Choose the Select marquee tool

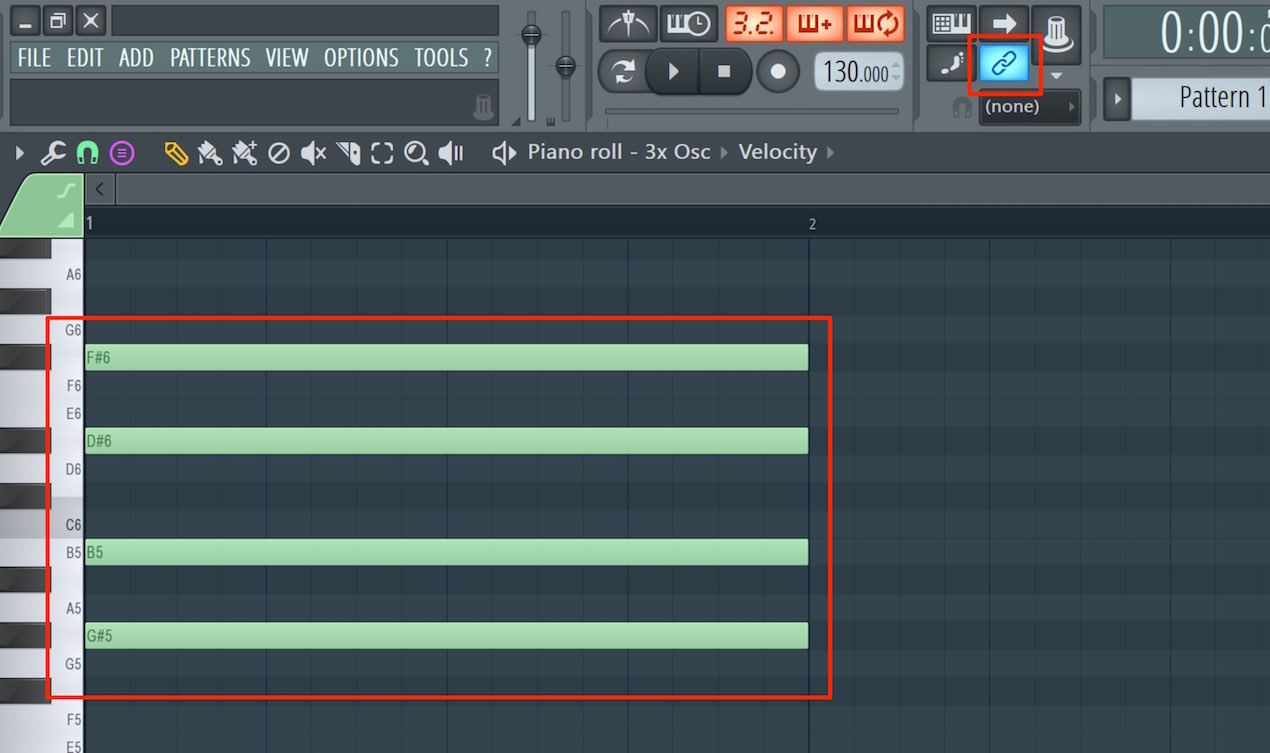[382, 153]
